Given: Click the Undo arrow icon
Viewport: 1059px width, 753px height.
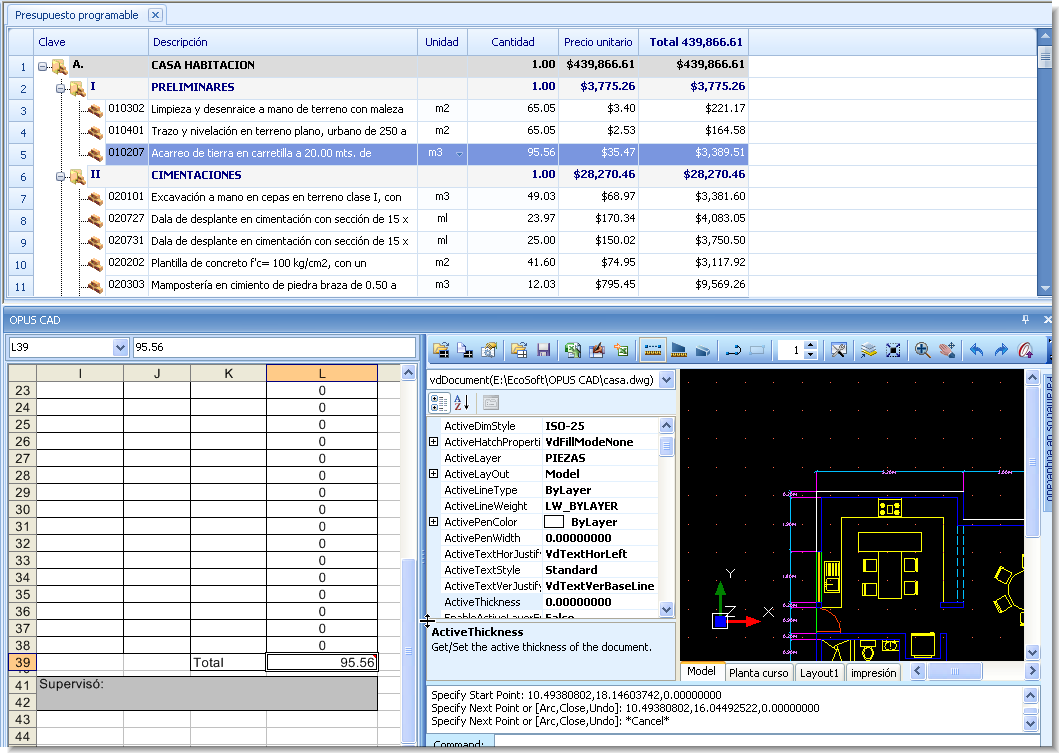Looking at the screenshot, I should (977, 348).
